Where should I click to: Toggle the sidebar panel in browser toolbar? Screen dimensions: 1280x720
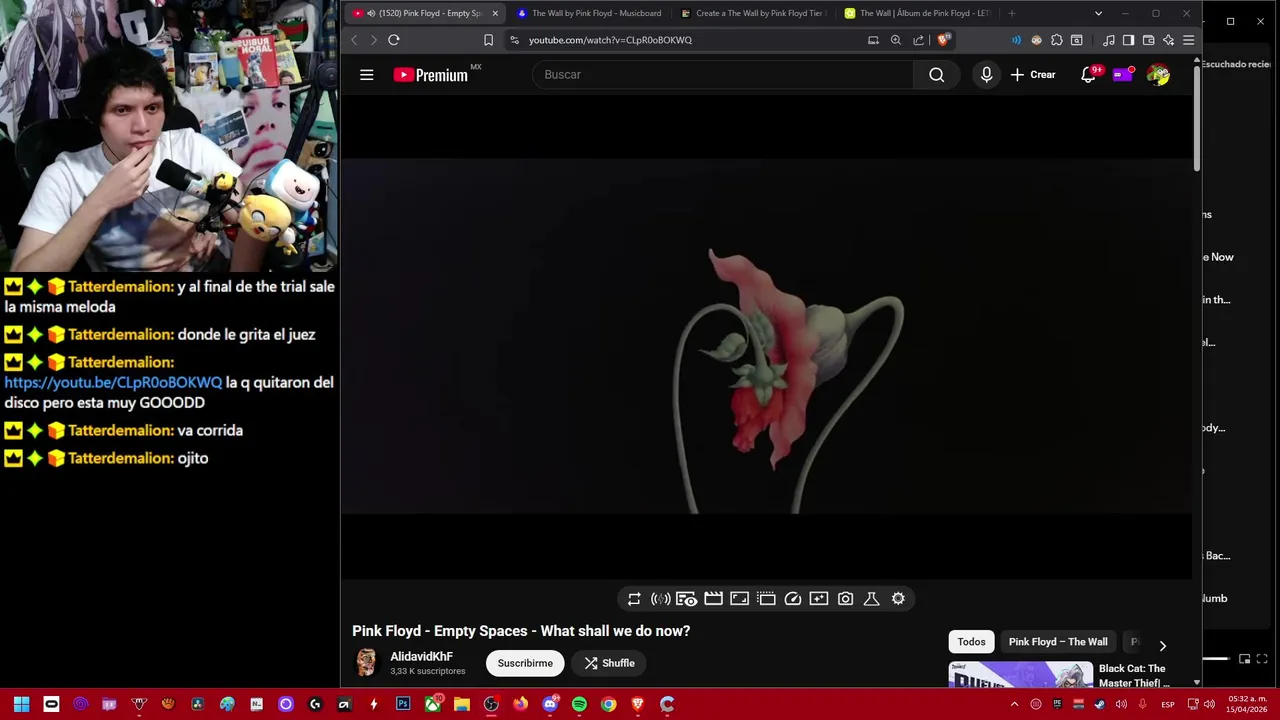[1128, 40]
